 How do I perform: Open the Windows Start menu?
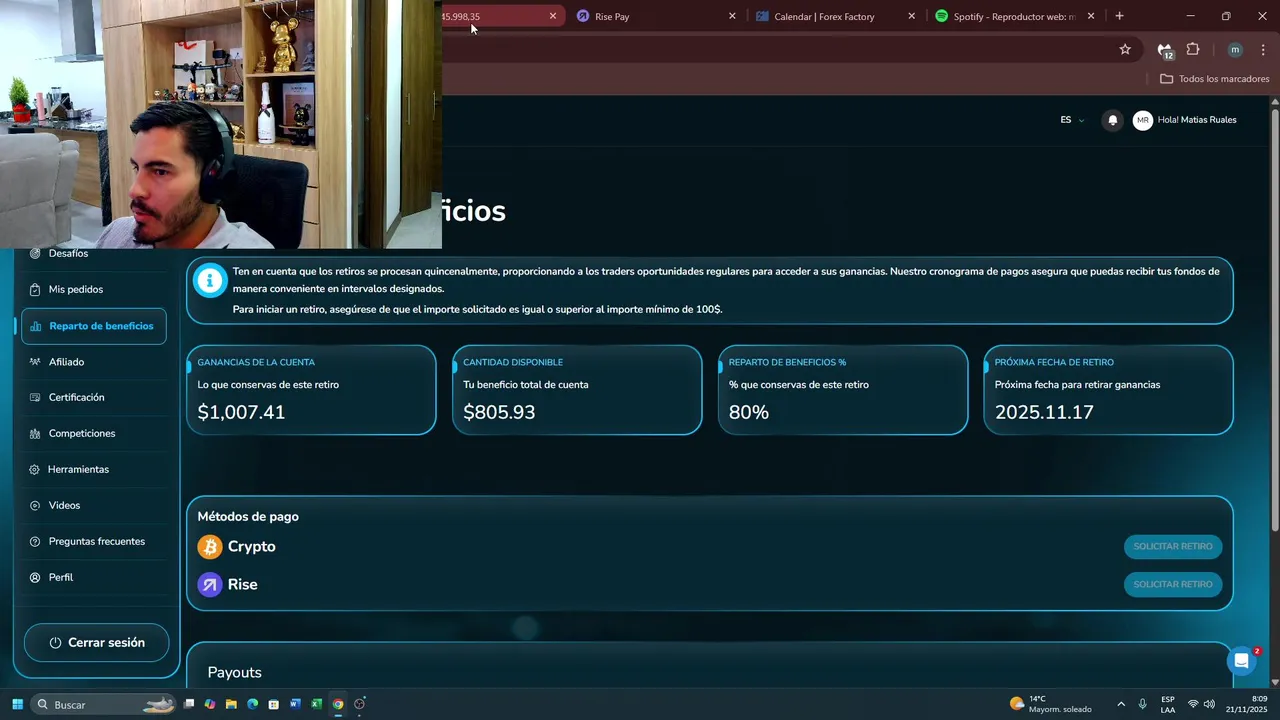click(x=17, y=704)
